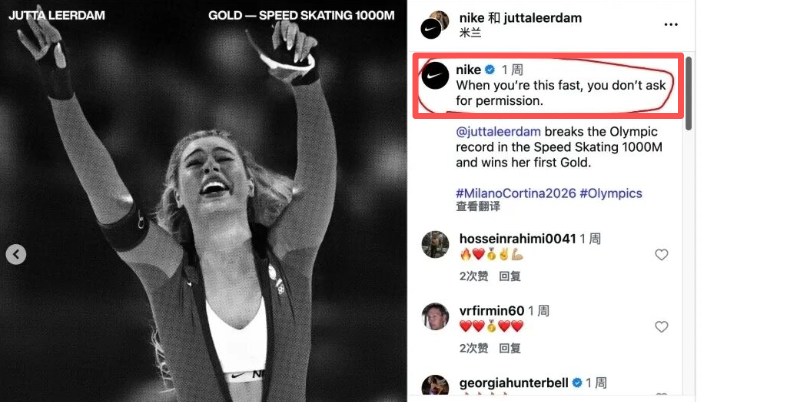Click Nike's blue verified badge
This screenshot has height=402, width=792.
click(490, 70)
